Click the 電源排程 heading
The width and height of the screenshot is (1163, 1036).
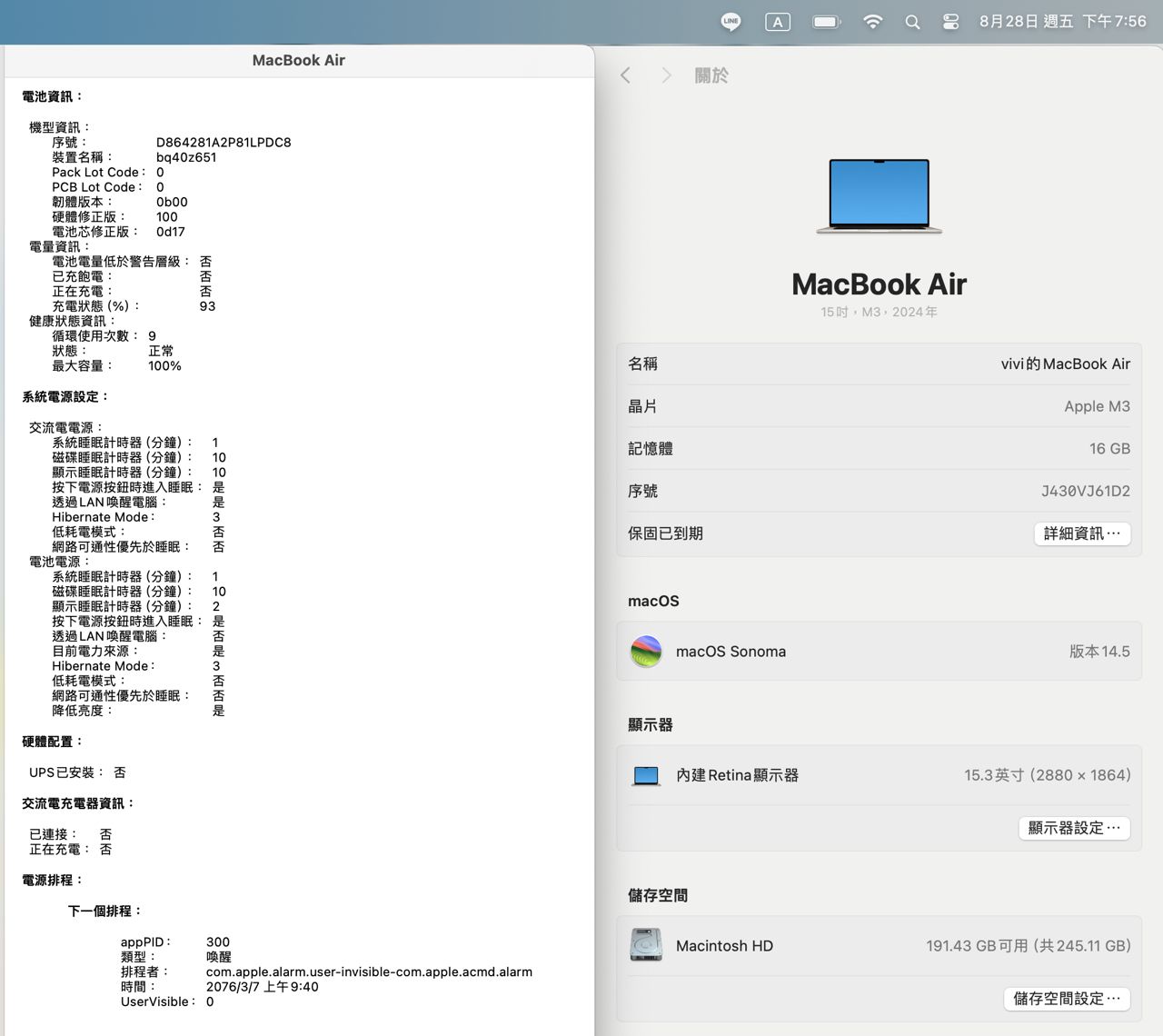(53, 881)
